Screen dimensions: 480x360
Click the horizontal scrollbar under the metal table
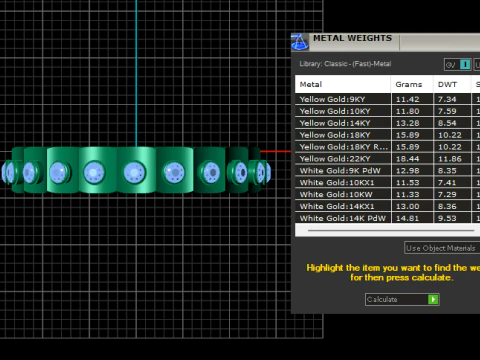[391, 230]
